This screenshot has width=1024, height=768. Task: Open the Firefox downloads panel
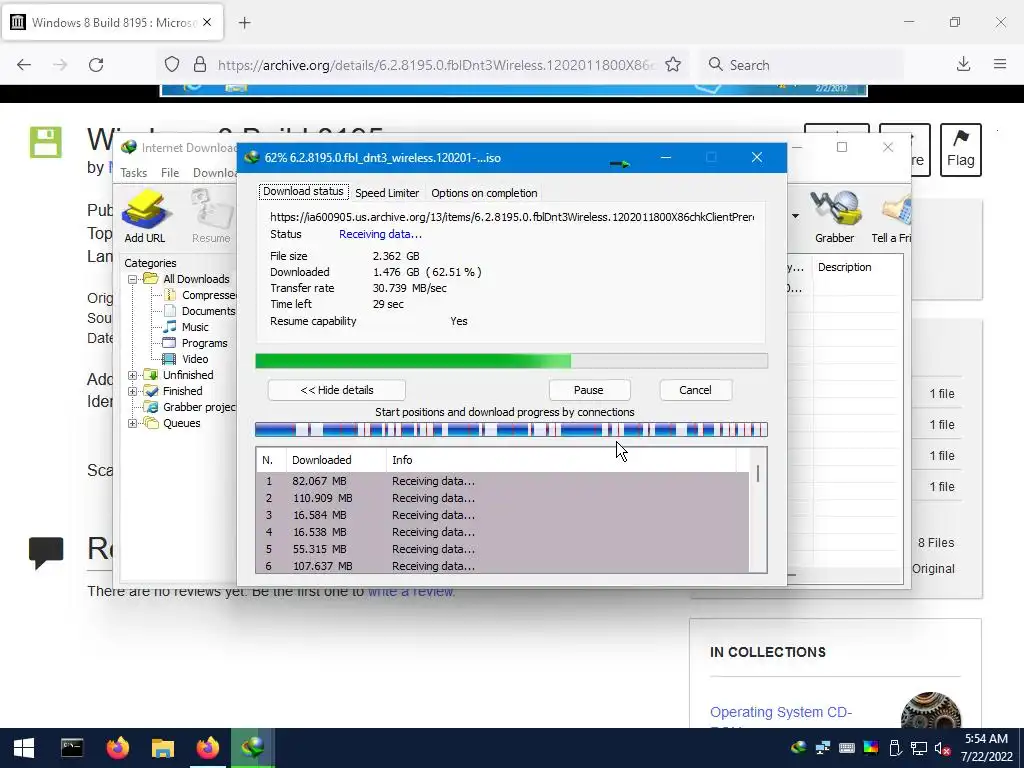click(x=963, y=64)
